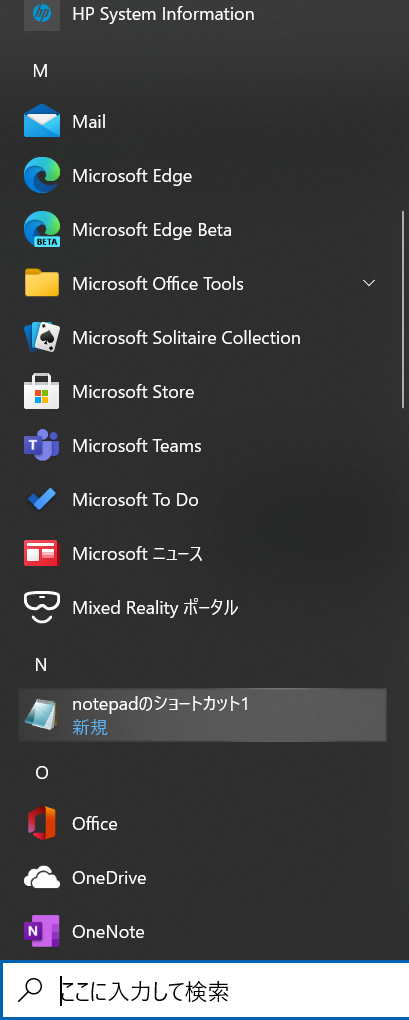Click the notepad shortcut icon
The width and height of the screenshot is (409, 1020).
[42, 714]
